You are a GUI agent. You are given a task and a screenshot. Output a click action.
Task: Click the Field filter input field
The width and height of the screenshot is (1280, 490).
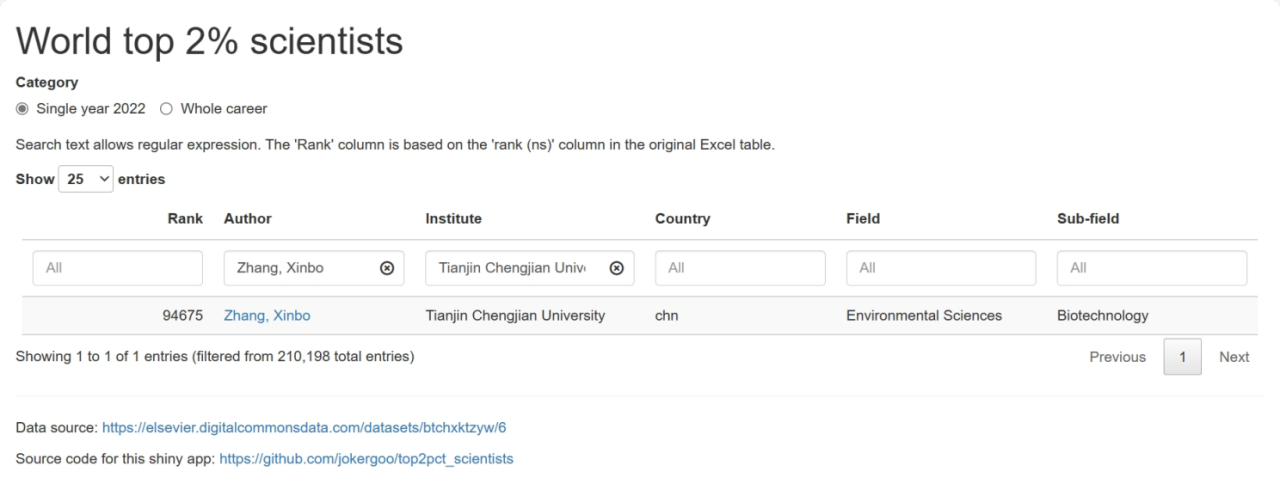pyautogui.click(x=940, y=268)
